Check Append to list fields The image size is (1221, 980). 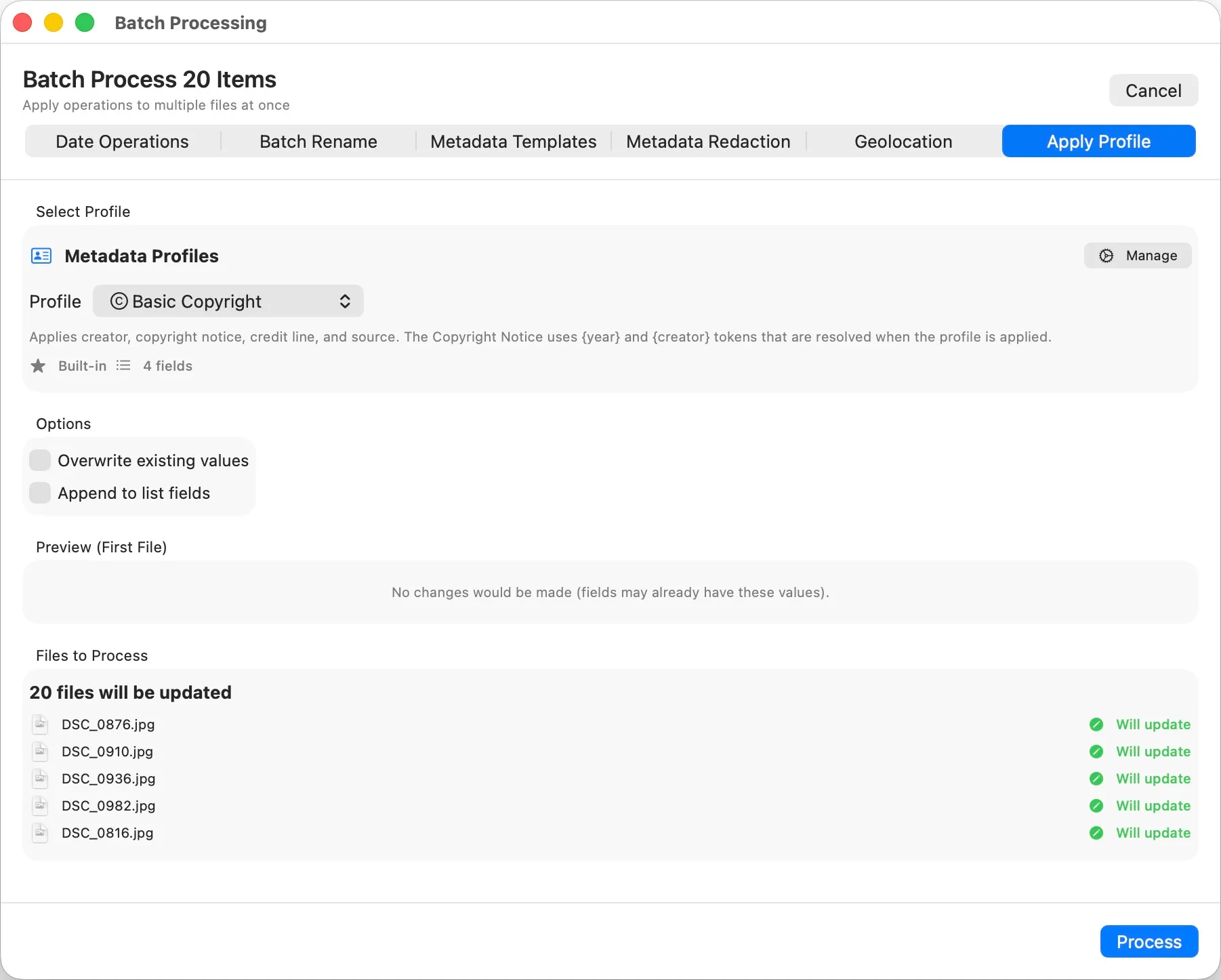41,493
